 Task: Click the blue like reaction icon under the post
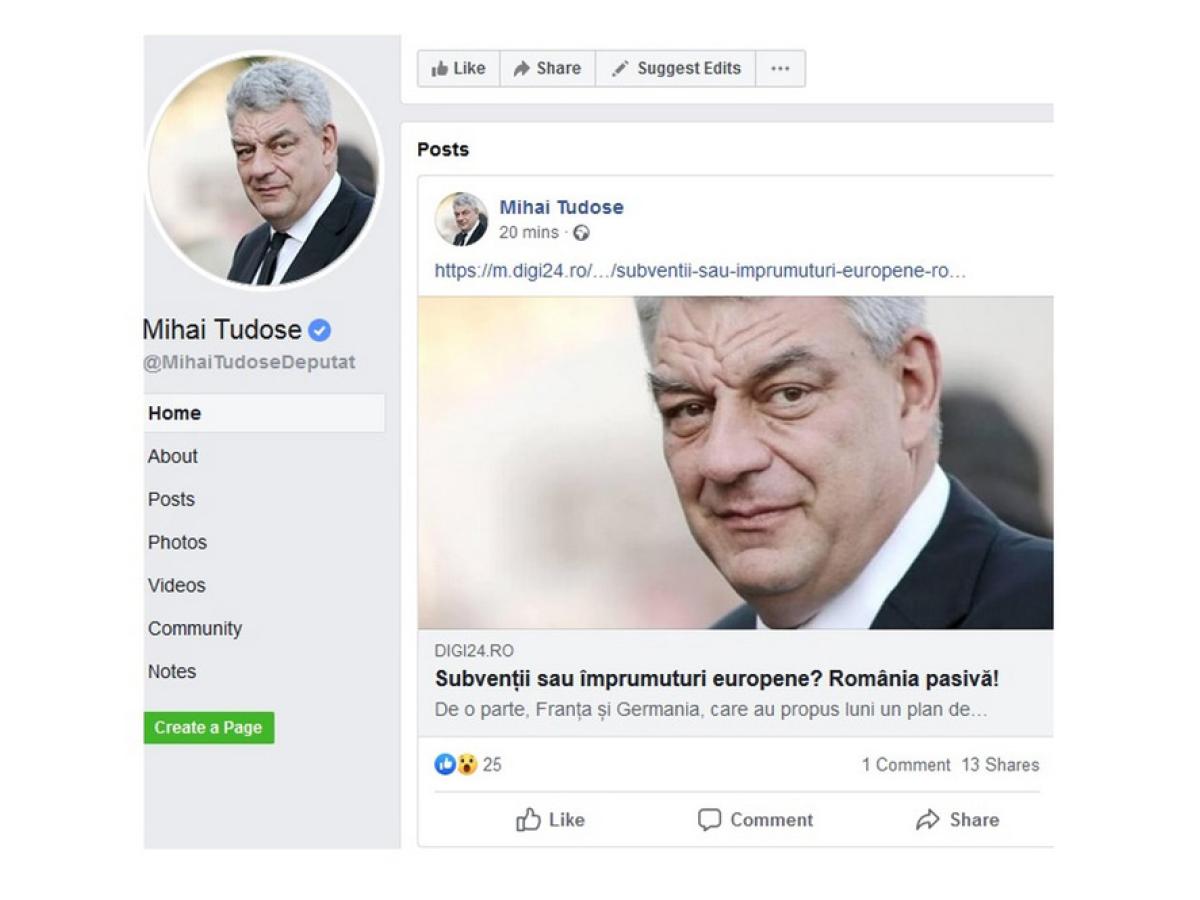[x=445, y=765]
